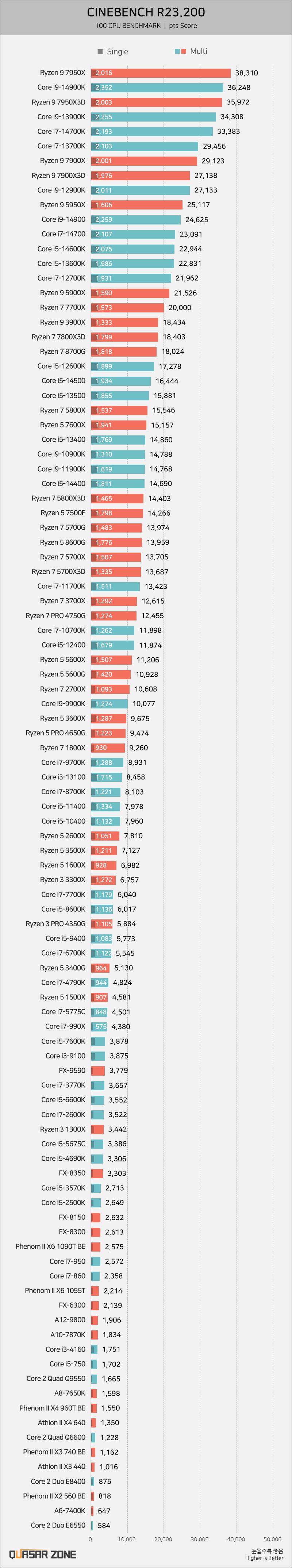
Task: Click the 50,000 axis tick label
Action: click(x=273, y=1540)
